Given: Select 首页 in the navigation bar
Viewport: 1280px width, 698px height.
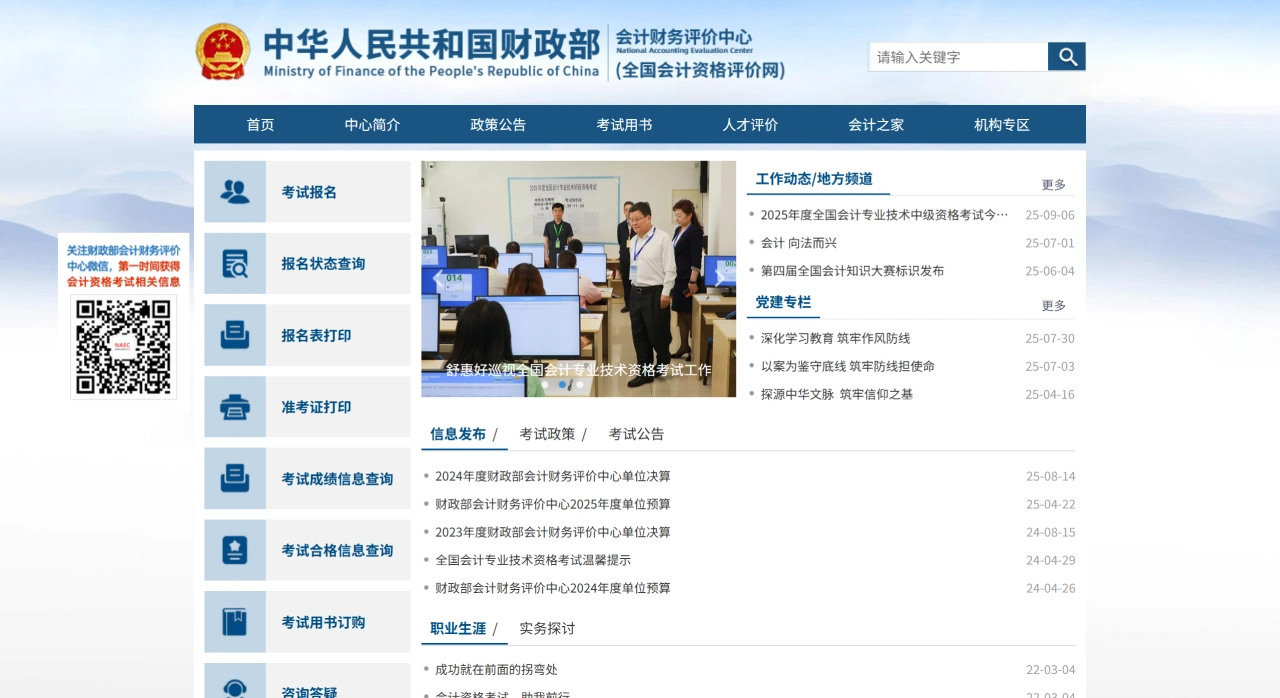Looking at the screenshot, I should 260,124.
